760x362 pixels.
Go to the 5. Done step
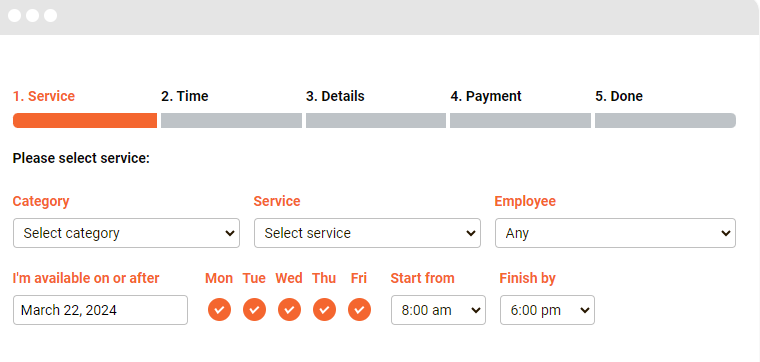(x=619, y=96)
